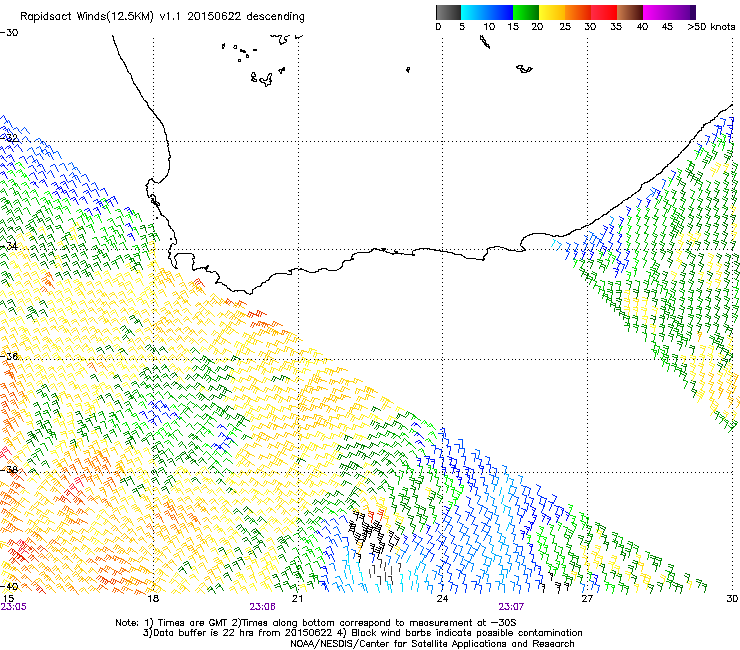Click the 'Note: 1) Times are GMT' line
Viewport: 740px width, 650px height.
point(316,623)
